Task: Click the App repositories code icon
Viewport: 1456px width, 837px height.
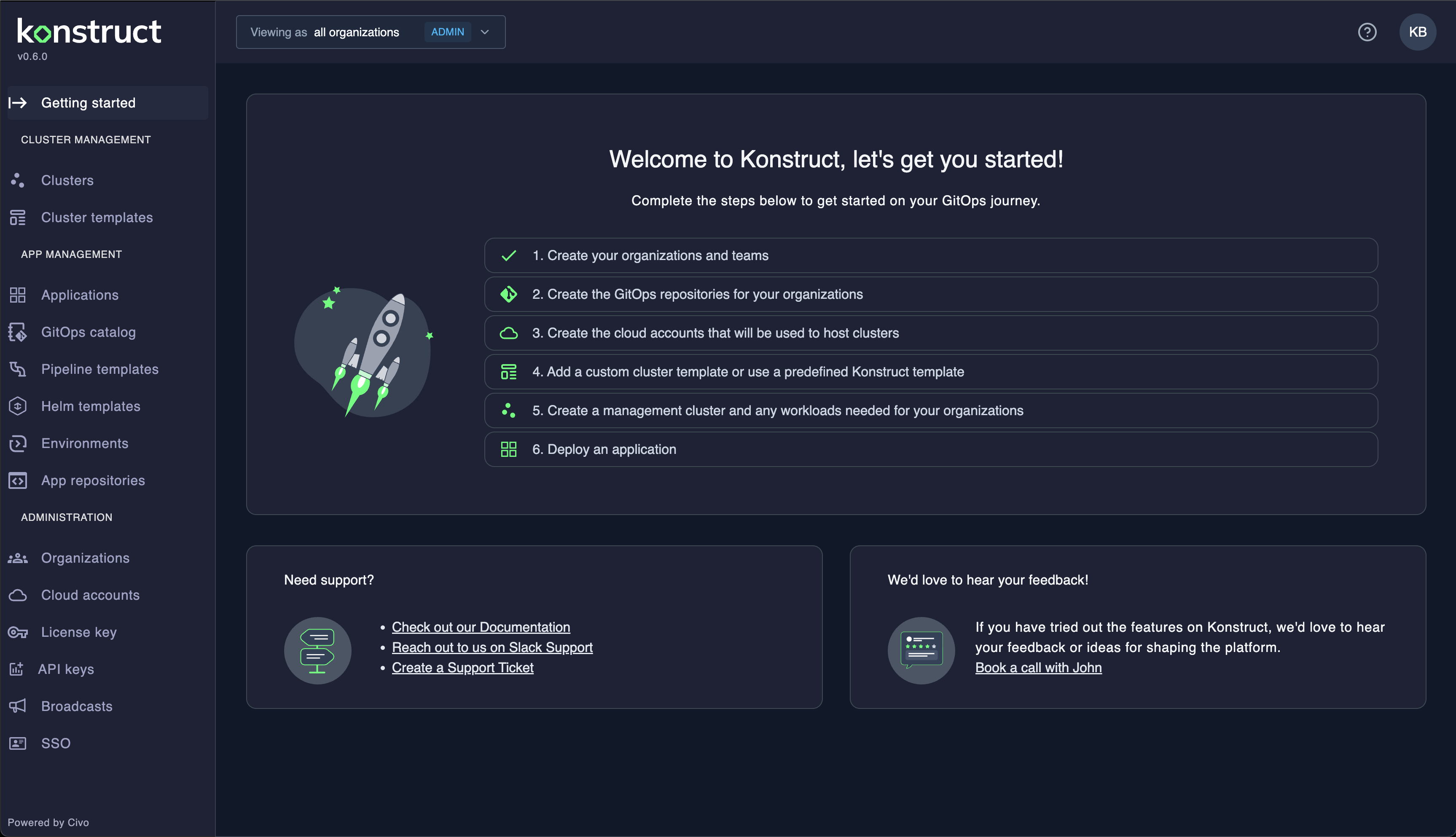Action: (17, 480)
